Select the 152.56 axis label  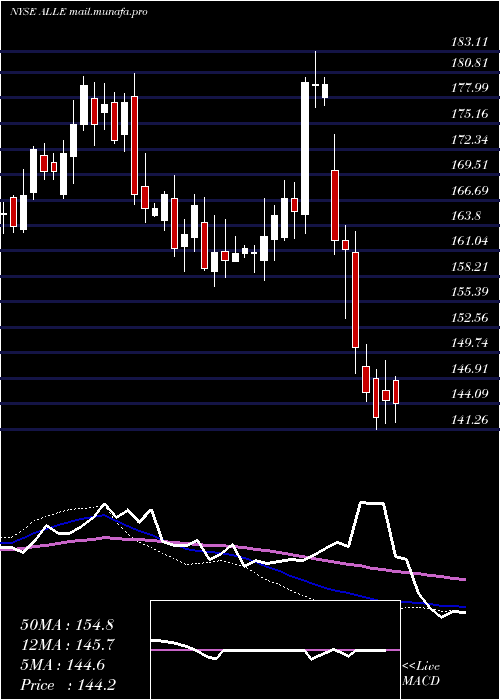coord(469,318)
